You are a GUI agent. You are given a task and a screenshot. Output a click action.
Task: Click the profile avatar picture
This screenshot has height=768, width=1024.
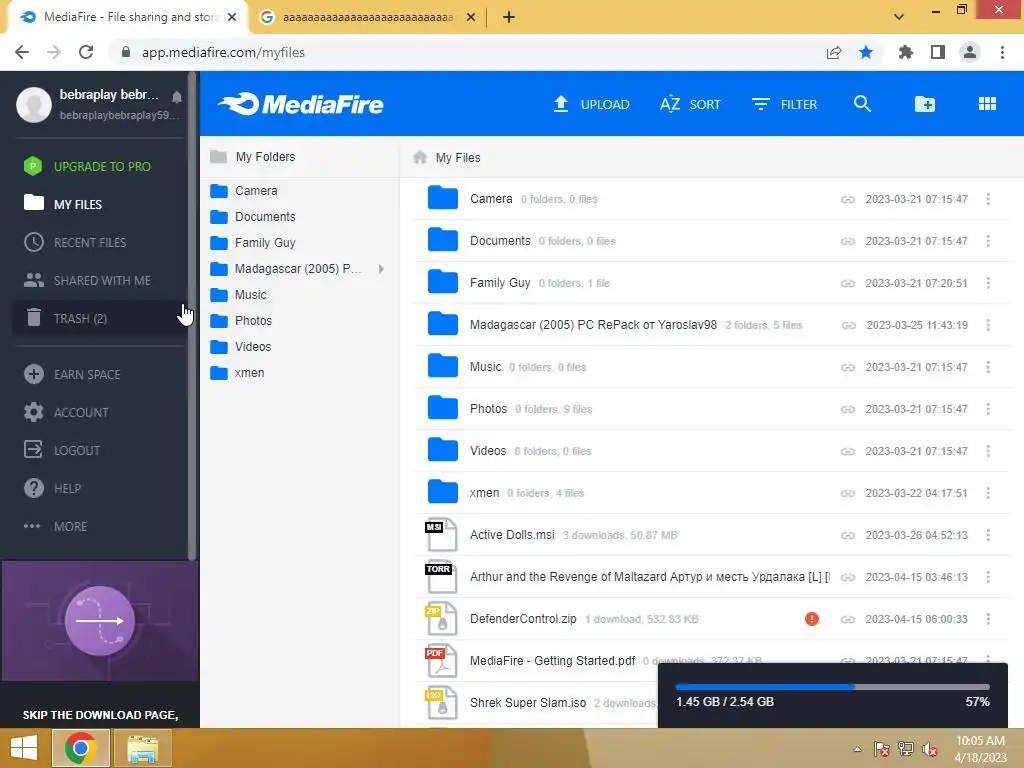click(x=34, y=104)
